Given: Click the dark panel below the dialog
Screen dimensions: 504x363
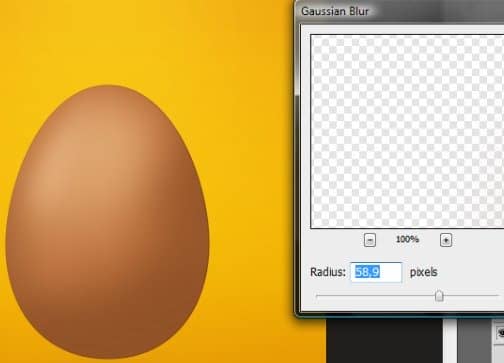Looking at the screenshot, I should (383, 341).
